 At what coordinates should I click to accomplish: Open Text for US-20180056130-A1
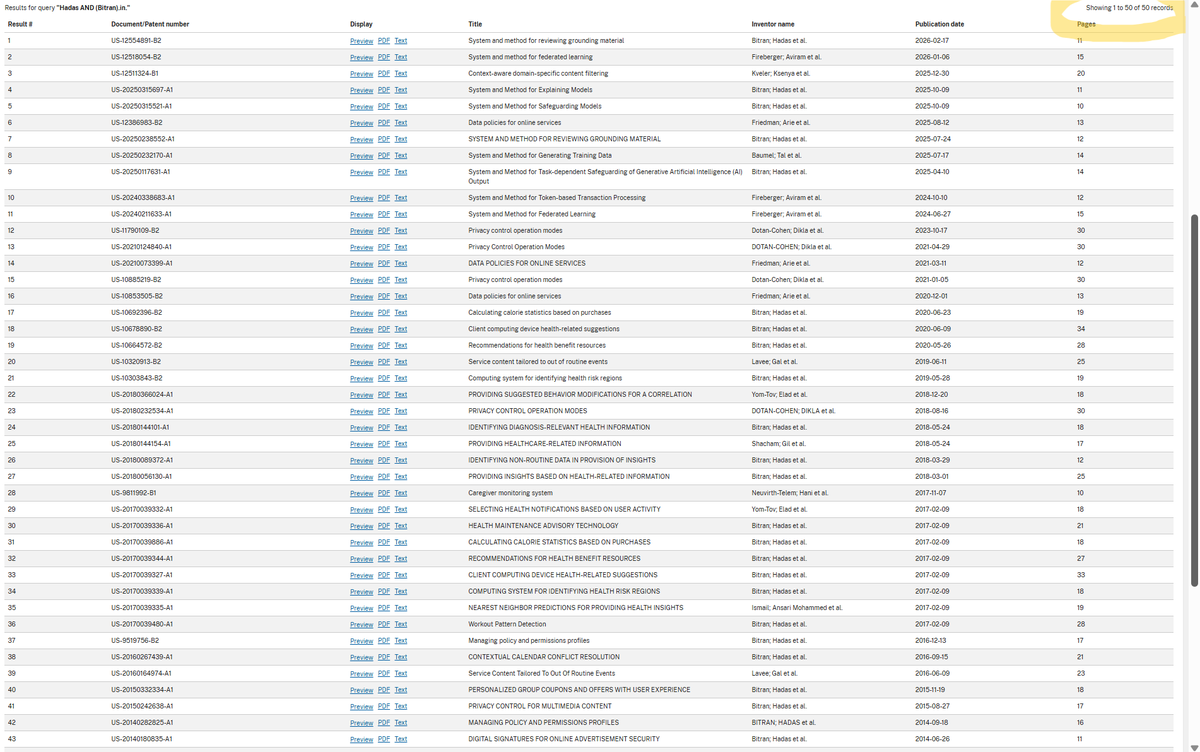[x=401, y=477]
